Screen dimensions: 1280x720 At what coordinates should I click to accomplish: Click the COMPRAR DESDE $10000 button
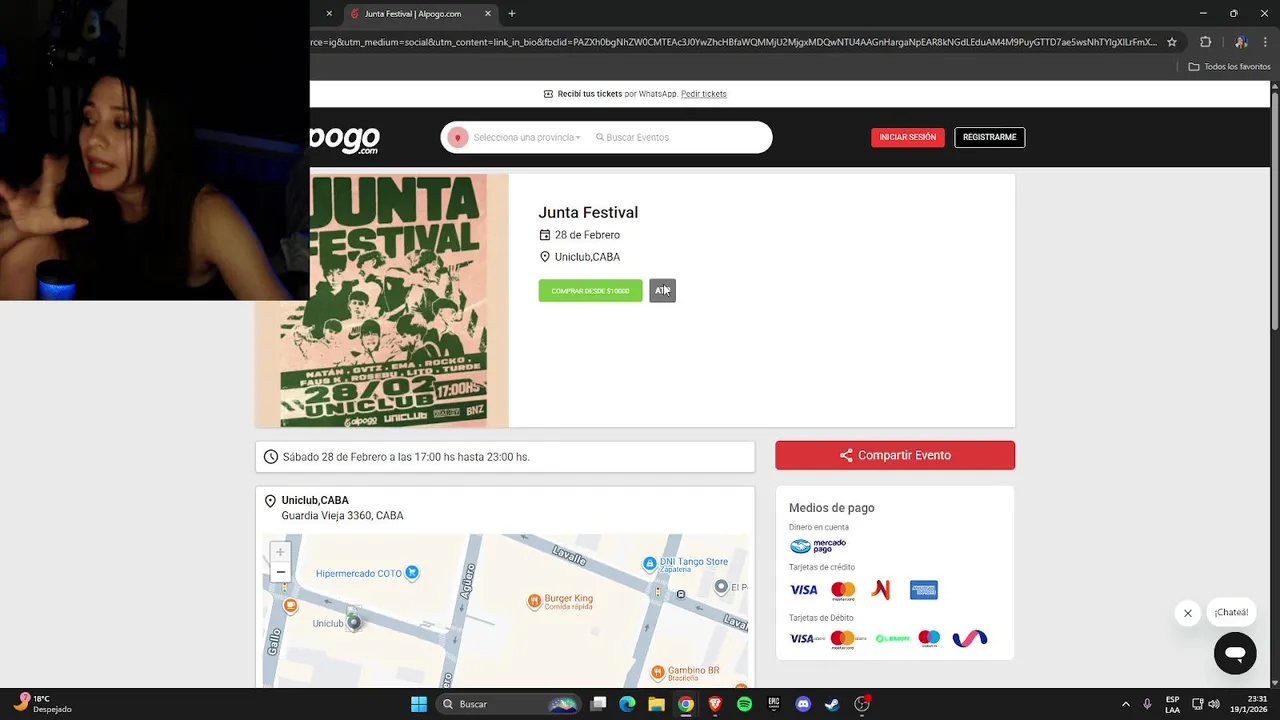click(590, 291)
